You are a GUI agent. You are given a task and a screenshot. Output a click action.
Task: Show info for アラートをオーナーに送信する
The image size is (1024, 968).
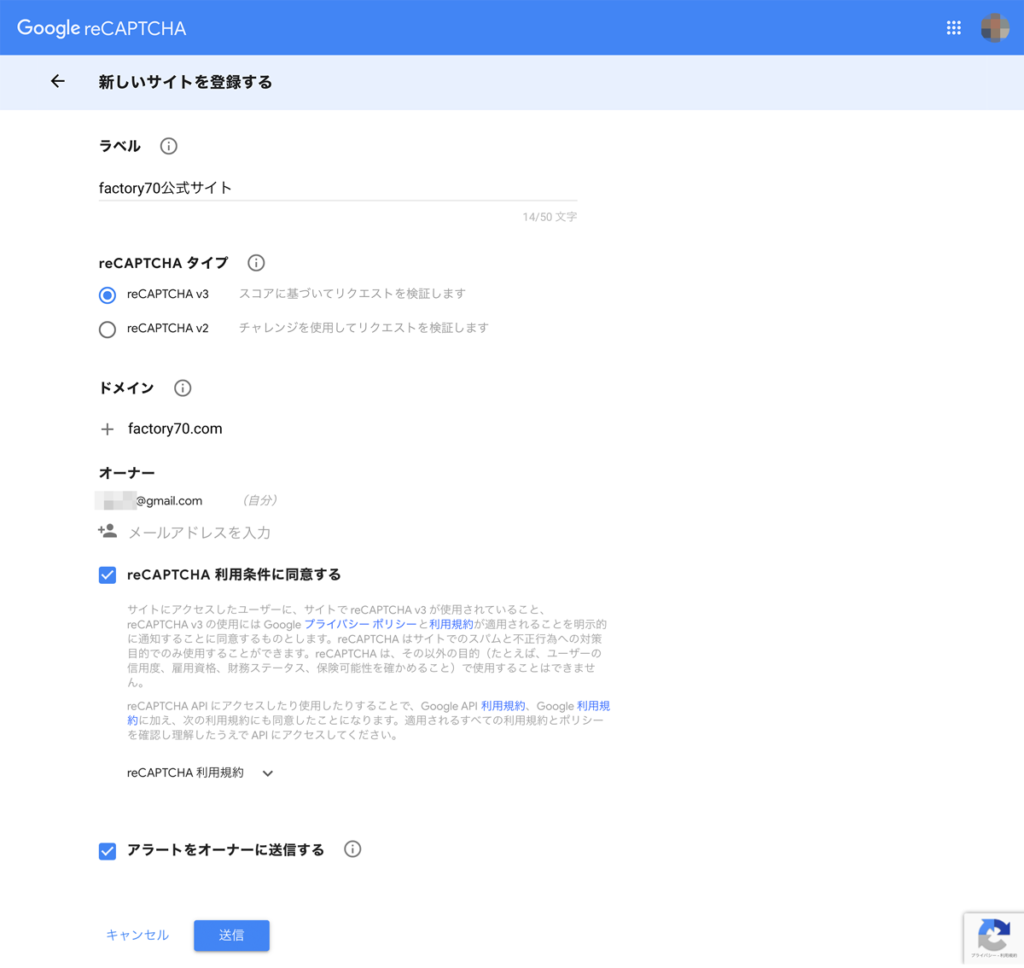pos(353,849)
